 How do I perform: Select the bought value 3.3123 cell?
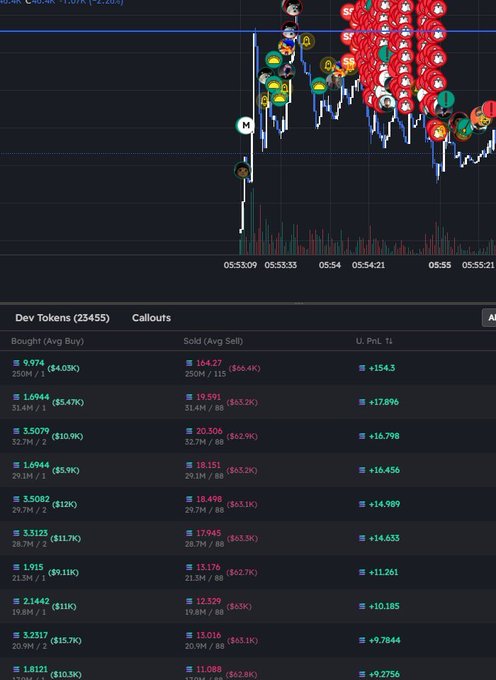pos(36,533)
